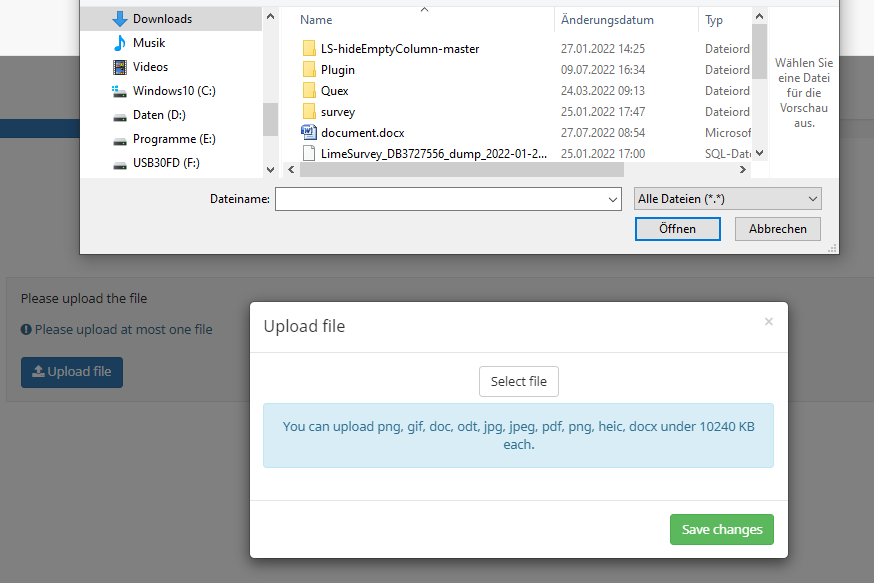Click the Öffnen button

677,229
